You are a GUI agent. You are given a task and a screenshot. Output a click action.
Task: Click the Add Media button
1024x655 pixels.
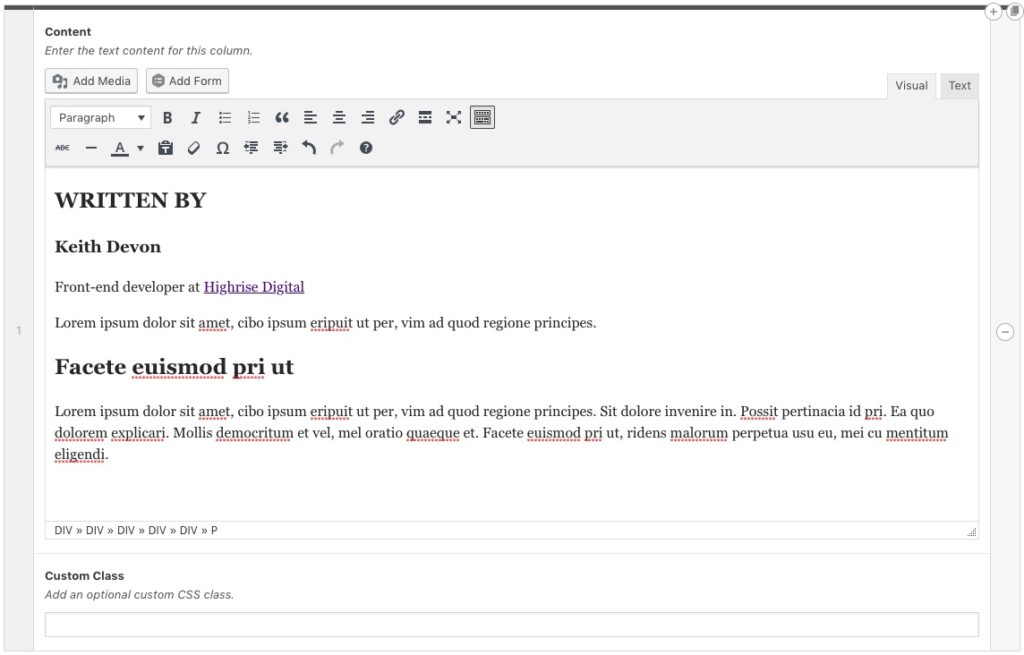(x=90, y=81)
